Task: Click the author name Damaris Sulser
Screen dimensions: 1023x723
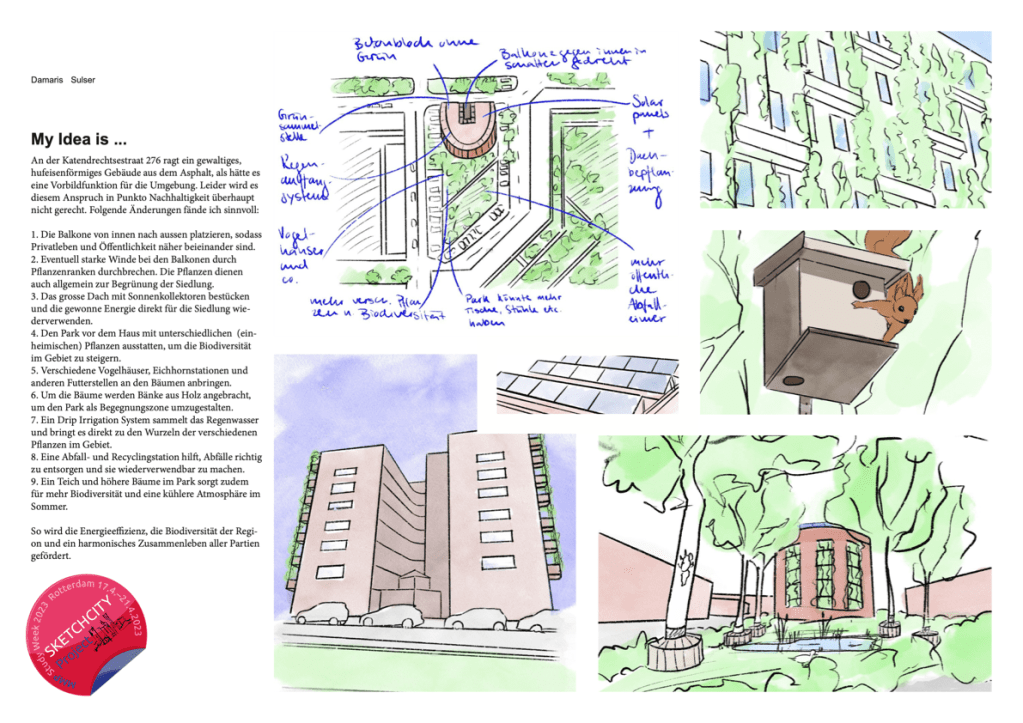Action: (64, 80)
